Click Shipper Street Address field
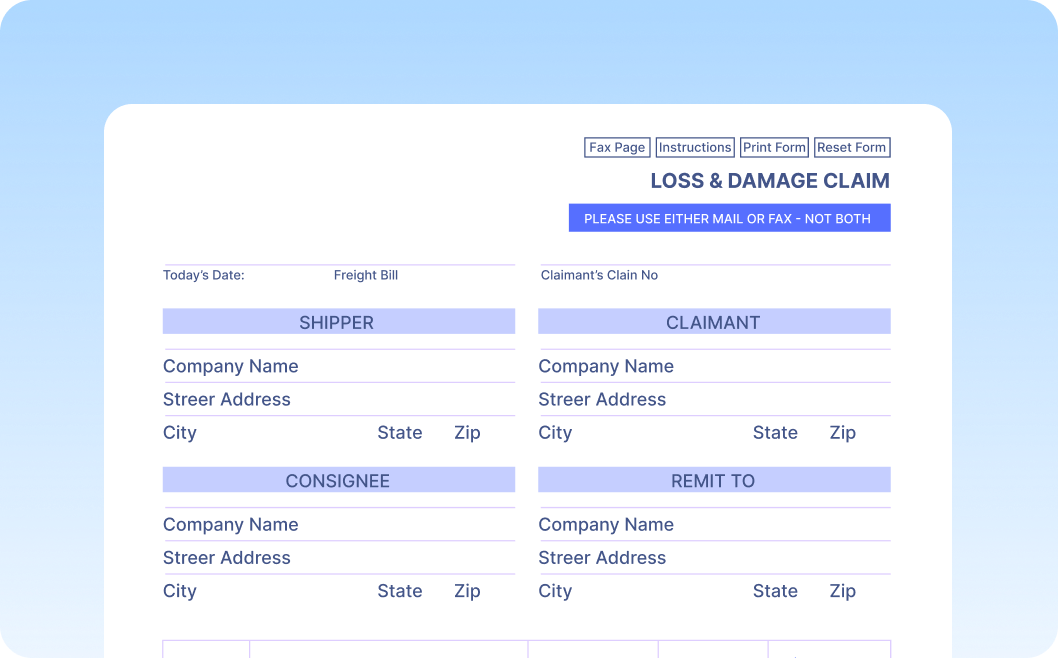 400,399
